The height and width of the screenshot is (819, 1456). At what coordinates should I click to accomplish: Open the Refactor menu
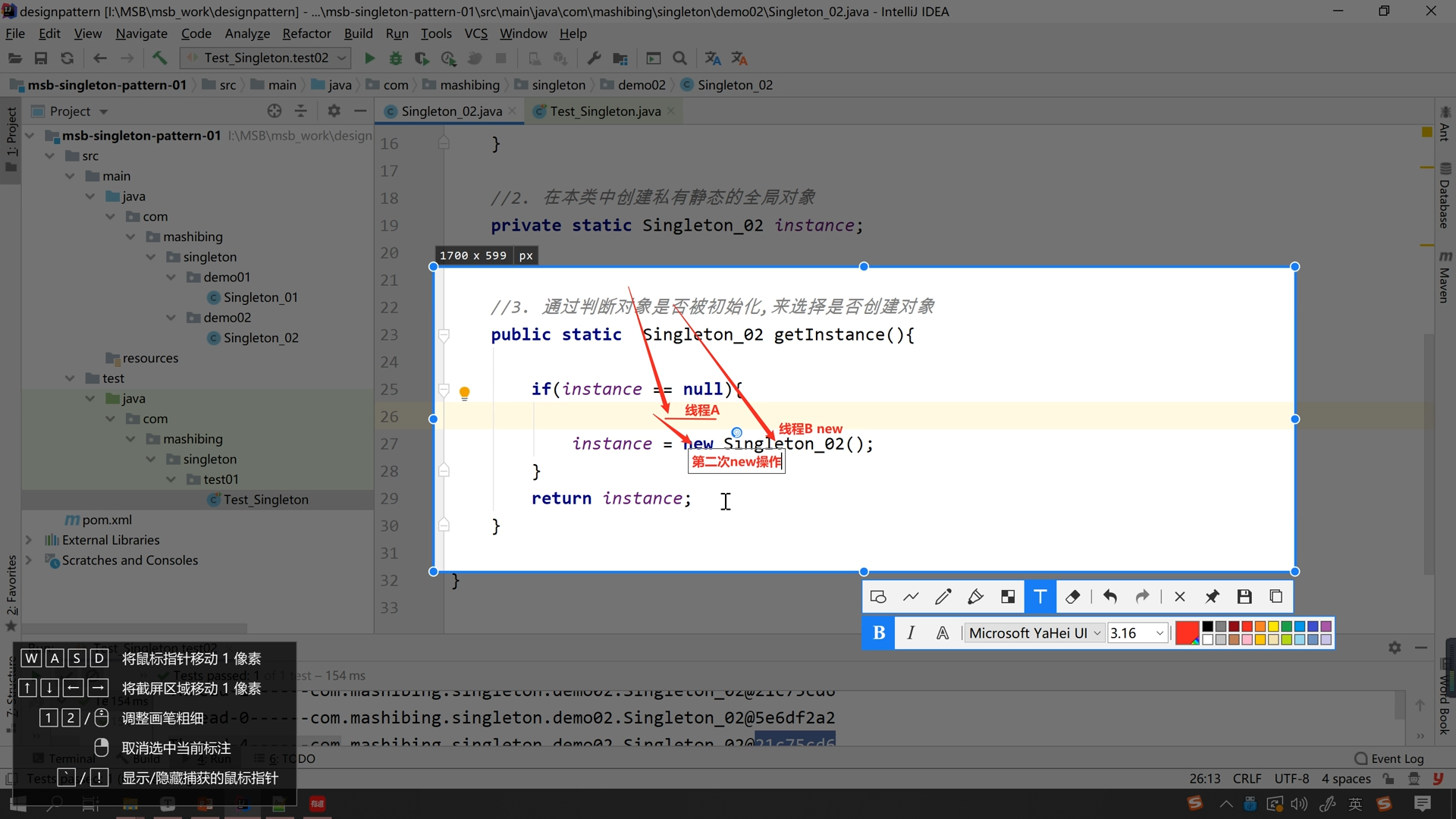pos(306,33)
